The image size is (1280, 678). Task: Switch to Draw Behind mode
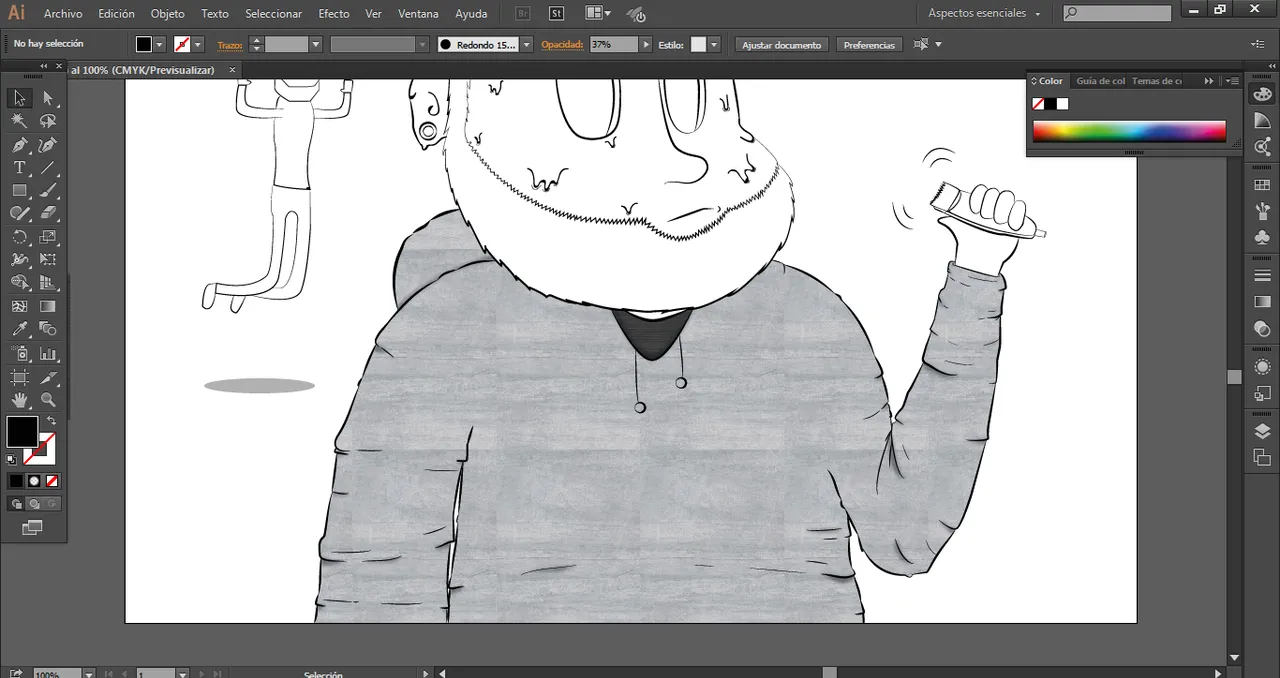point(34,504)
